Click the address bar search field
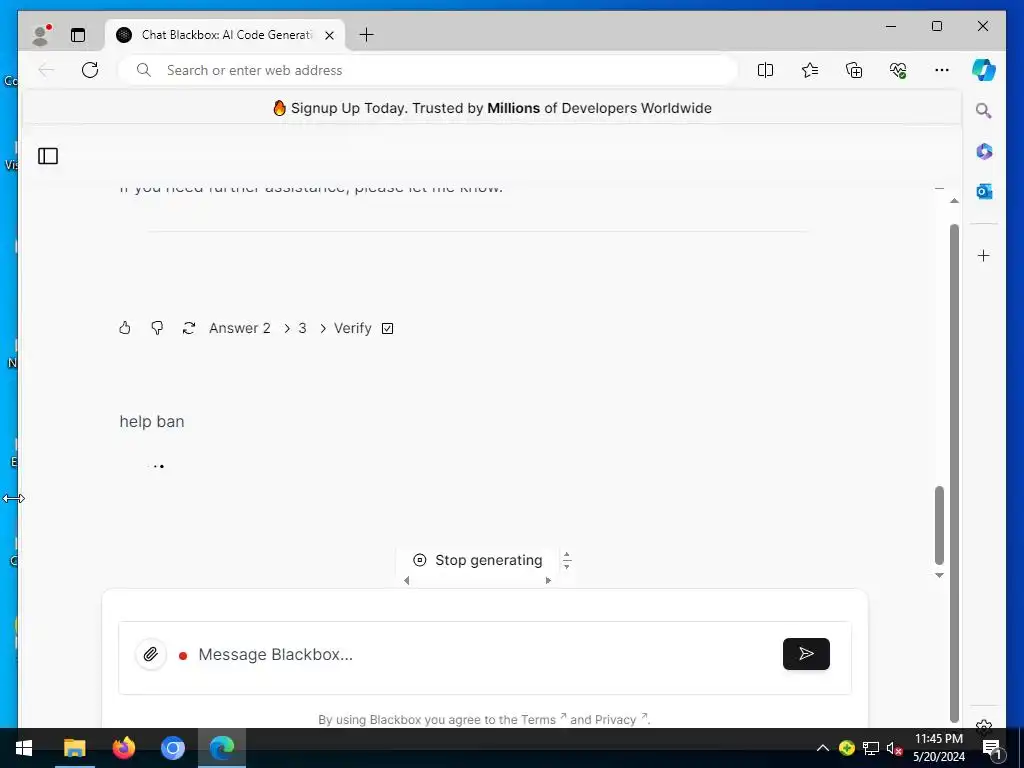Viewport: 1024px width, 768px height. pos(428,70)
